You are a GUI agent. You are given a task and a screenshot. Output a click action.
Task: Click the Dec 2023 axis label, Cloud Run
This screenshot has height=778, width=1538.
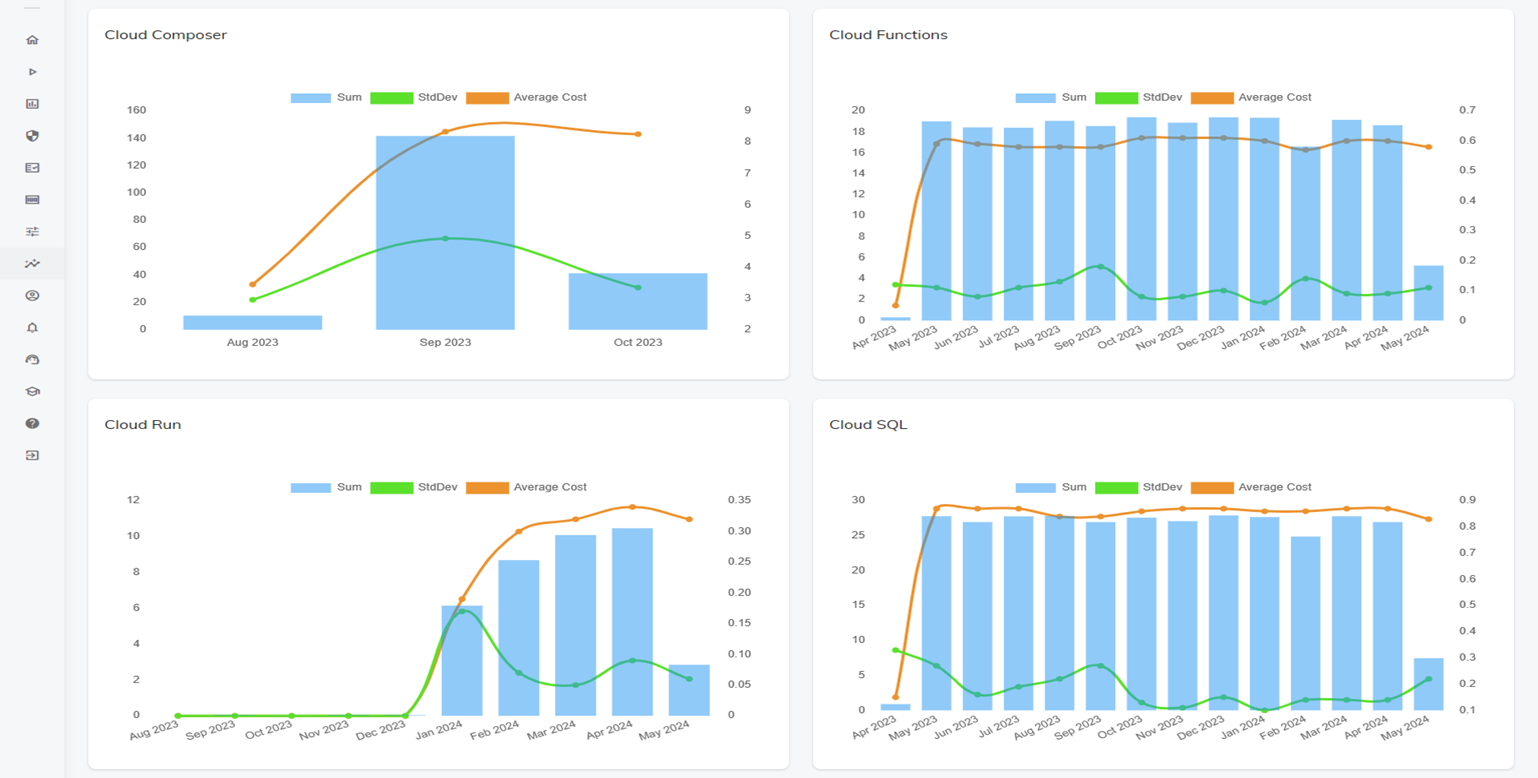pos(379,730)
